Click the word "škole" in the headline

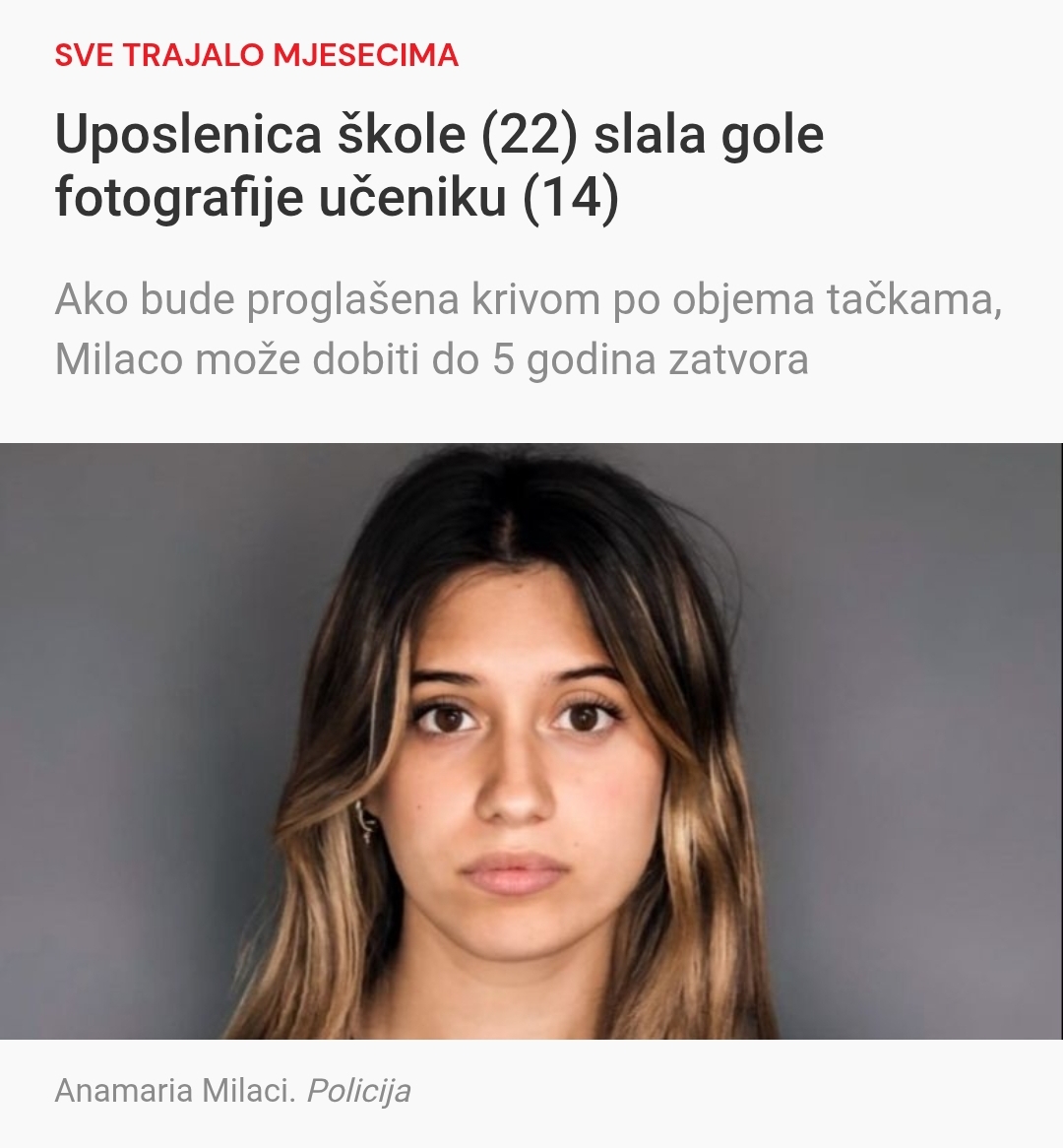tap(402, 136)
